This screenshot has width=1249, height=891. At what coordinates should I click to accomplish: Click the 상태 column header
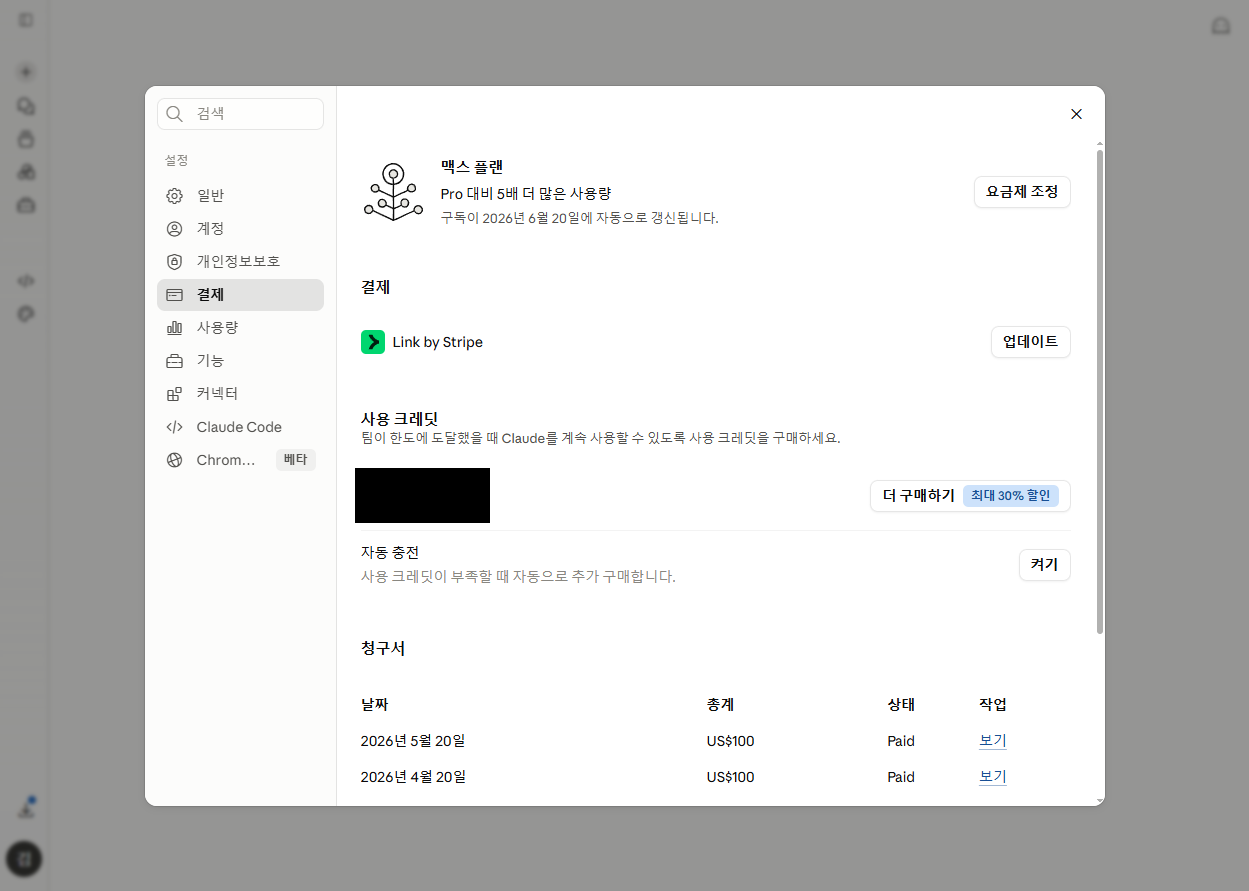901,705
